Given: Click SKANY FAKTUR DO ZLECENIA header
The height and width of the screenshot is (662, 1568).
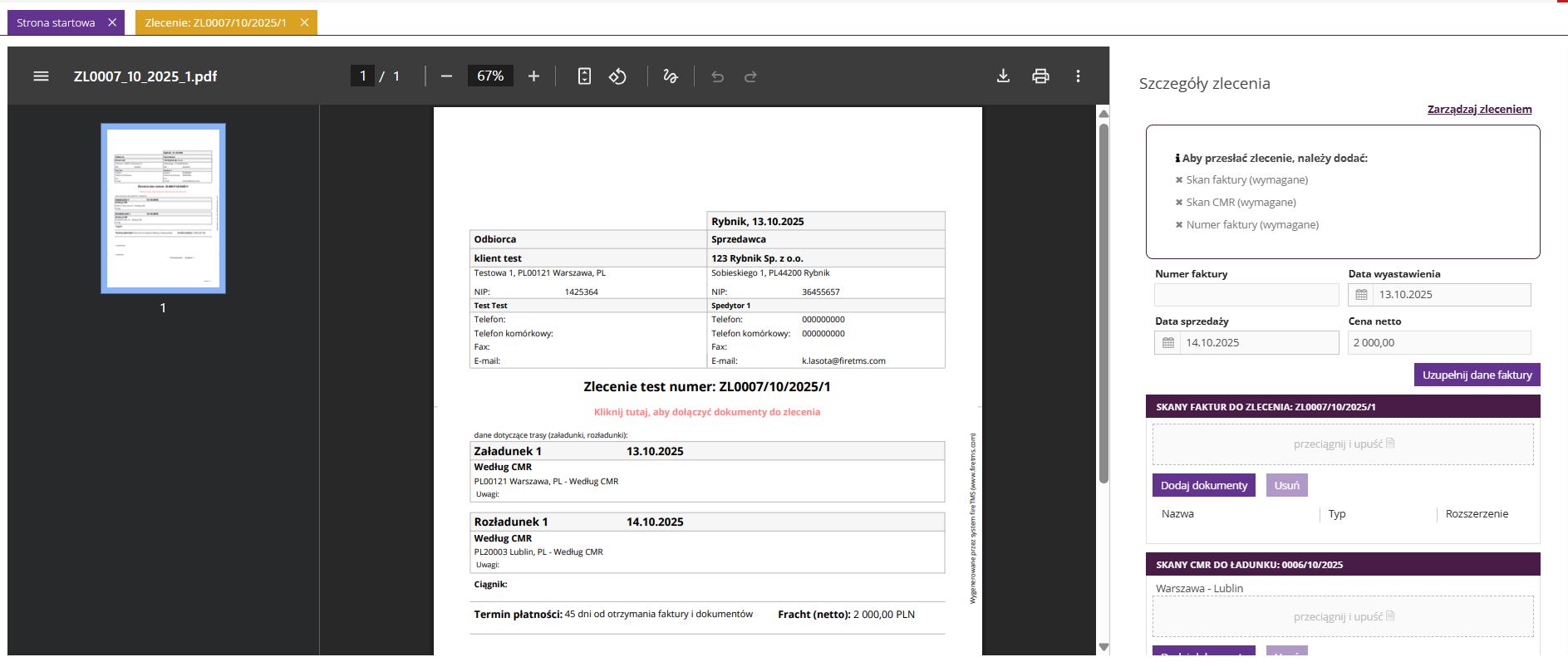Looking at the screenshot, I should click(1343, 407).
